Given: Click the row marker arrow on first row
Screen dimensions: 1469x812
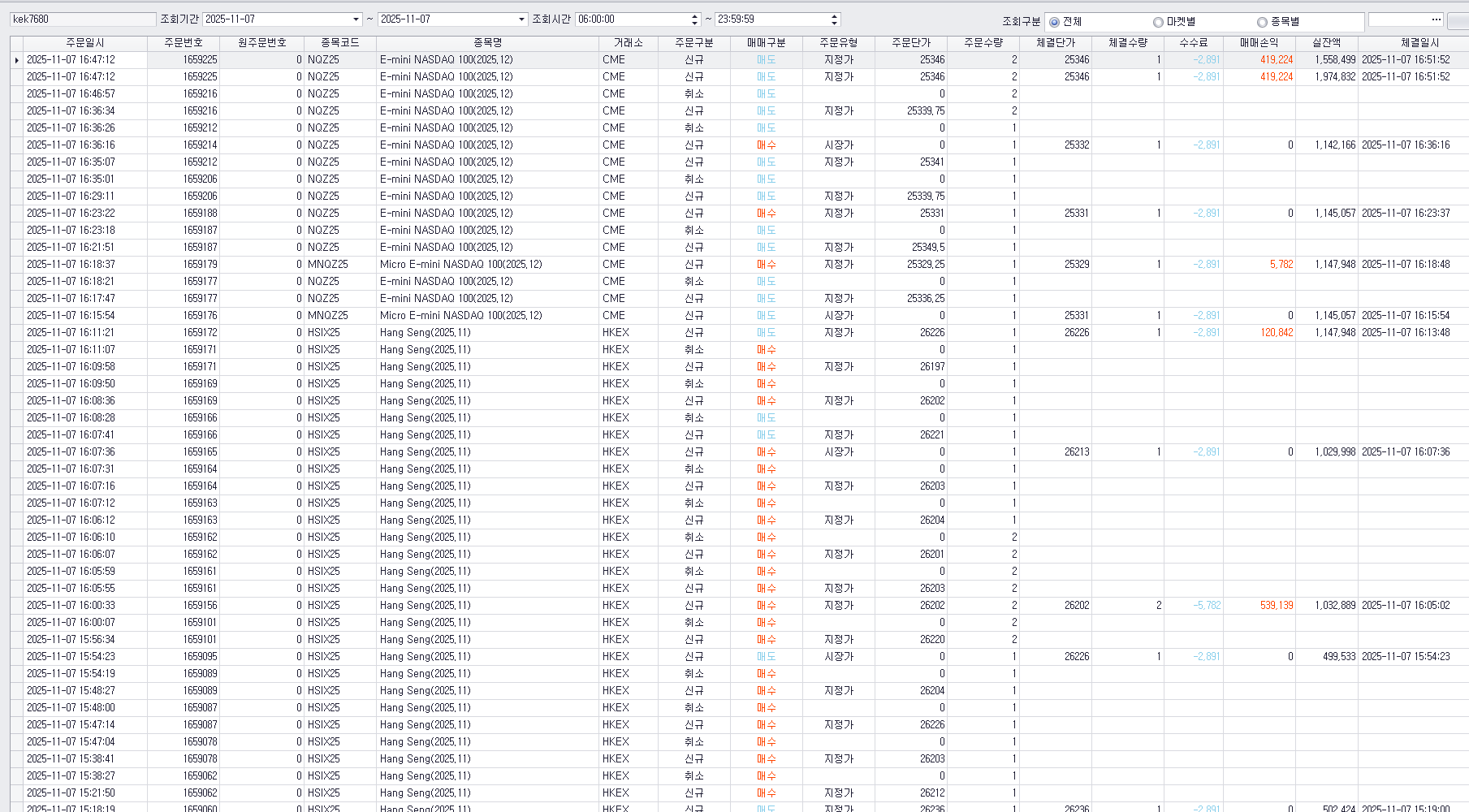Looking at the screenshot, I should coord(16,60).
